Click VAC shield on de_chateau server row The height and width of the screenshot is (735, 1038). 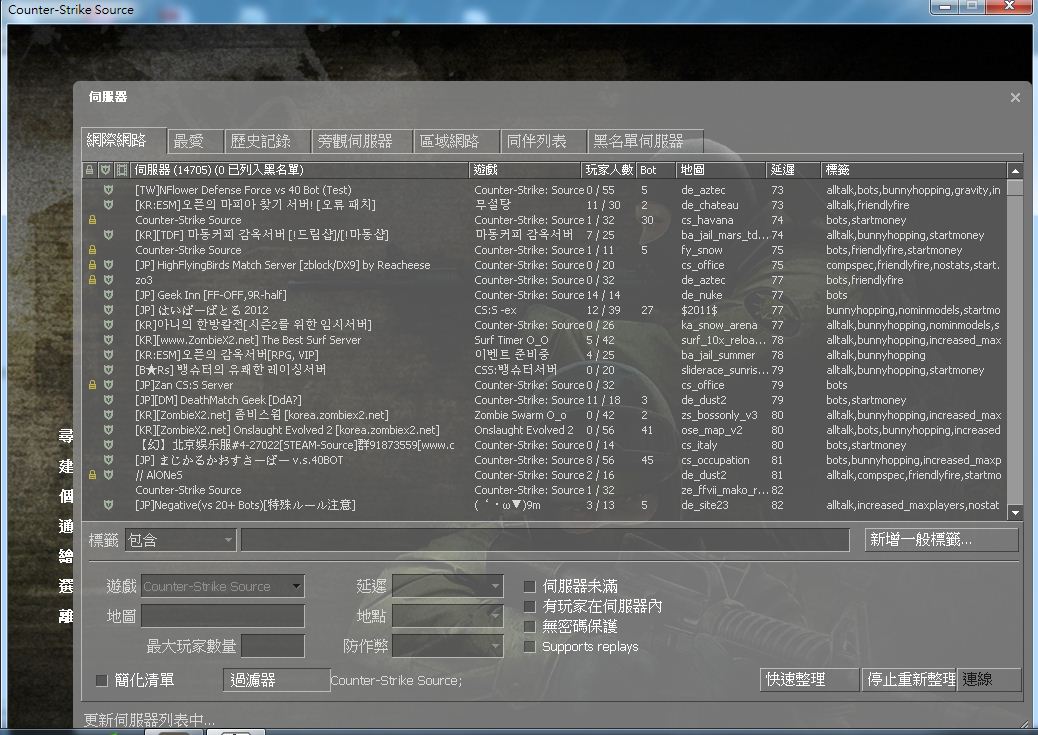pyautogui.click(x=109, y=205)
